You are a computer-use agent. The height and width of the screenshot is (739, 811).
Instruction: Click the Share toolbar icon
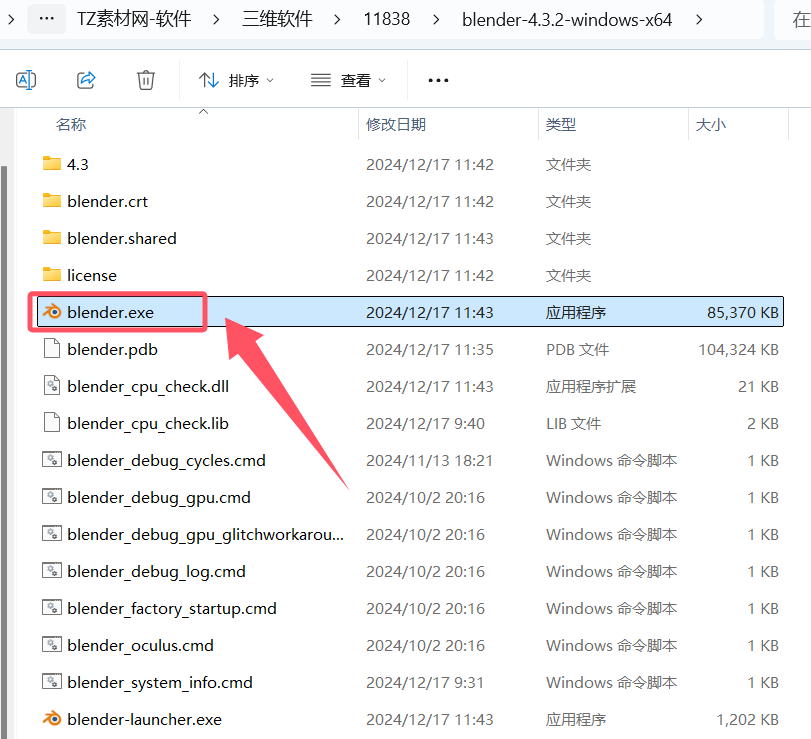pyautogui.click(x=86, y=80)
